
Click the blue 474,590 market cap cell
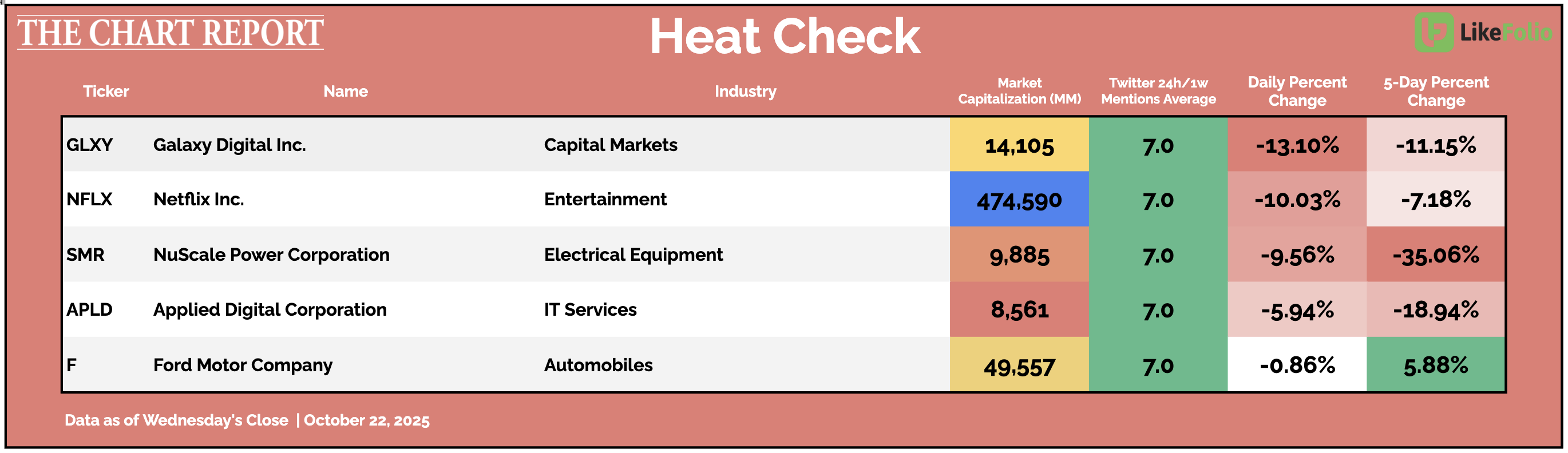[x=1019, y=200]
